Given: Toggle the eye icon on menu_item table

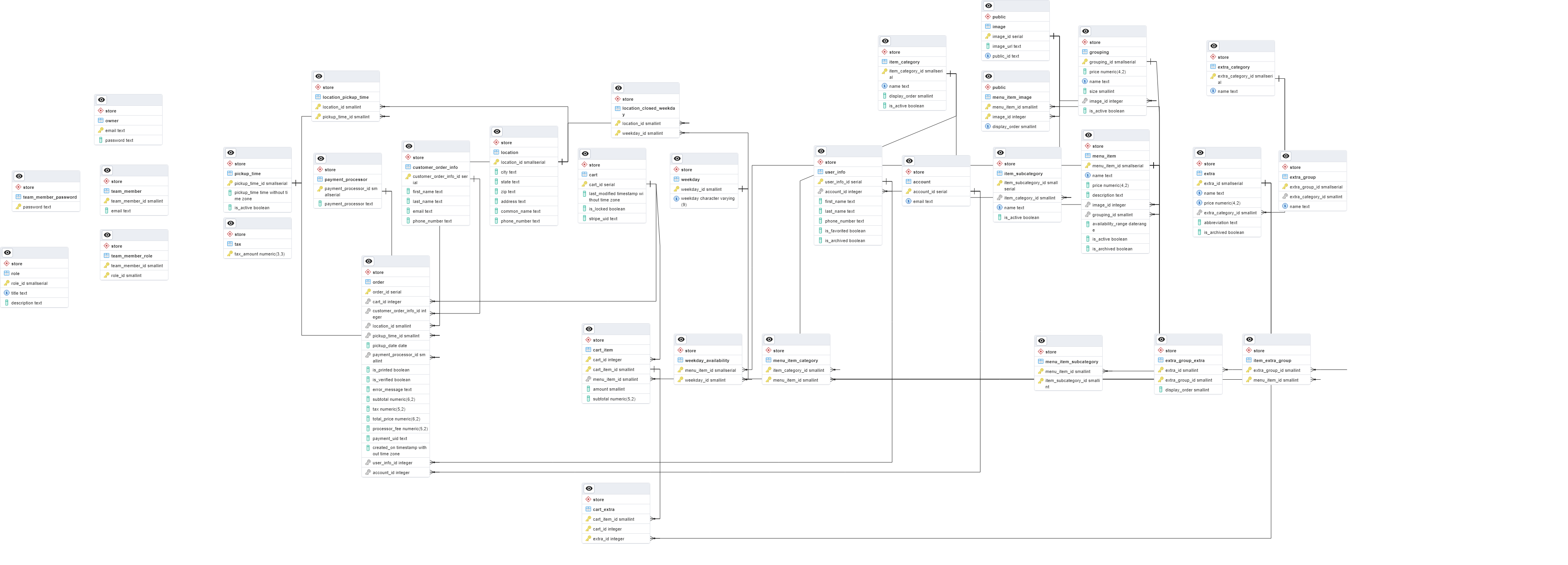Looking at the screenshot, I should [x=1088, y=135].
